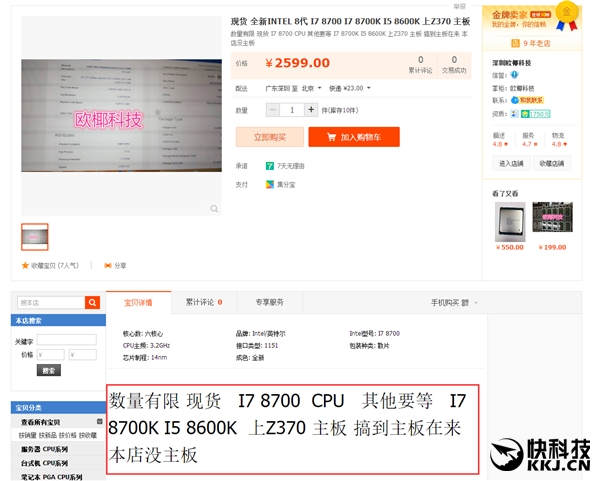Viewport: 600px width, 481px height.
Task: Click the 按收藏 sort link
Action: 88,435
